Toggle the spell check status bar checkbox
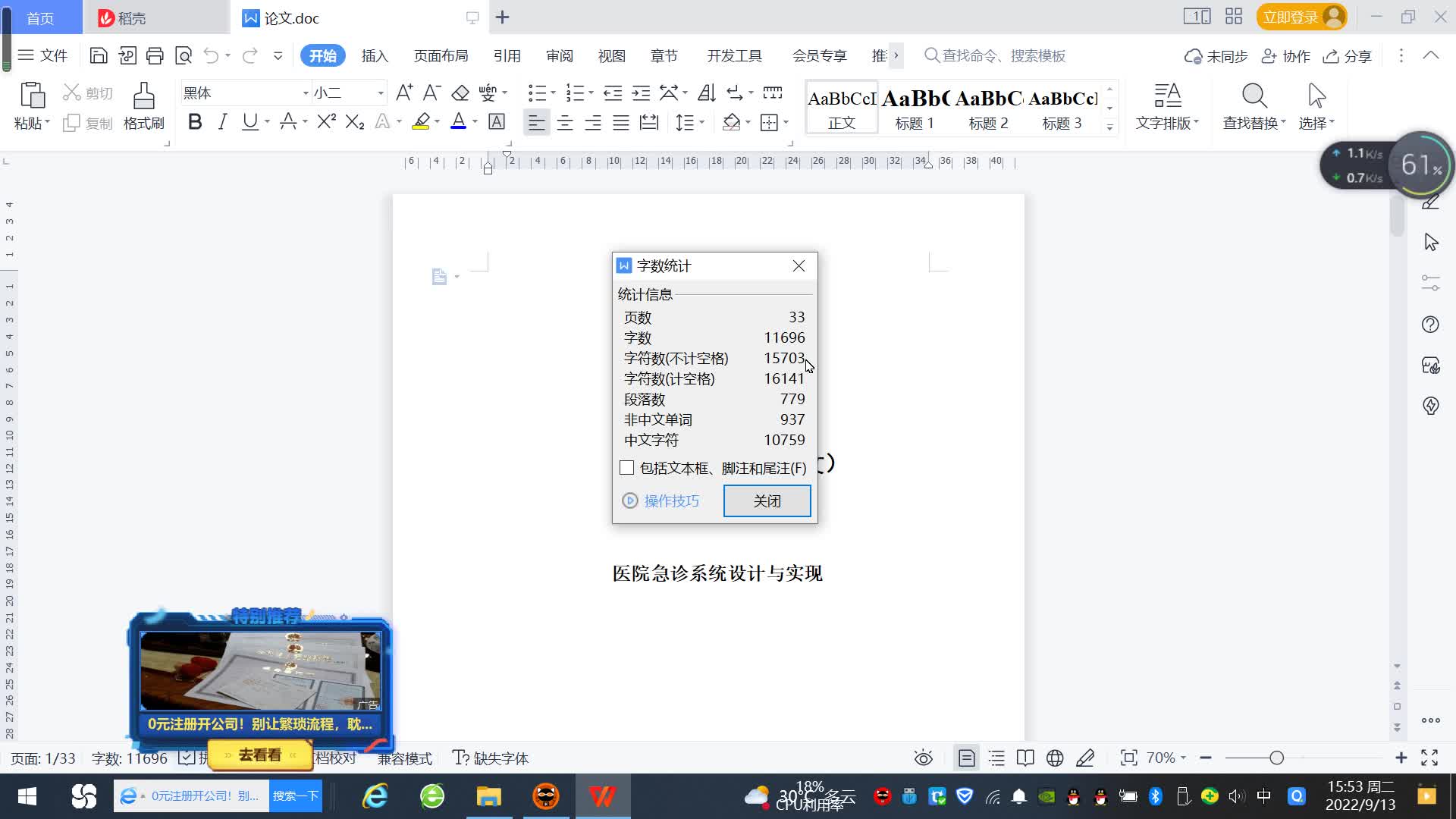This screenshot has width=1456, height=819. coord(187,757)
